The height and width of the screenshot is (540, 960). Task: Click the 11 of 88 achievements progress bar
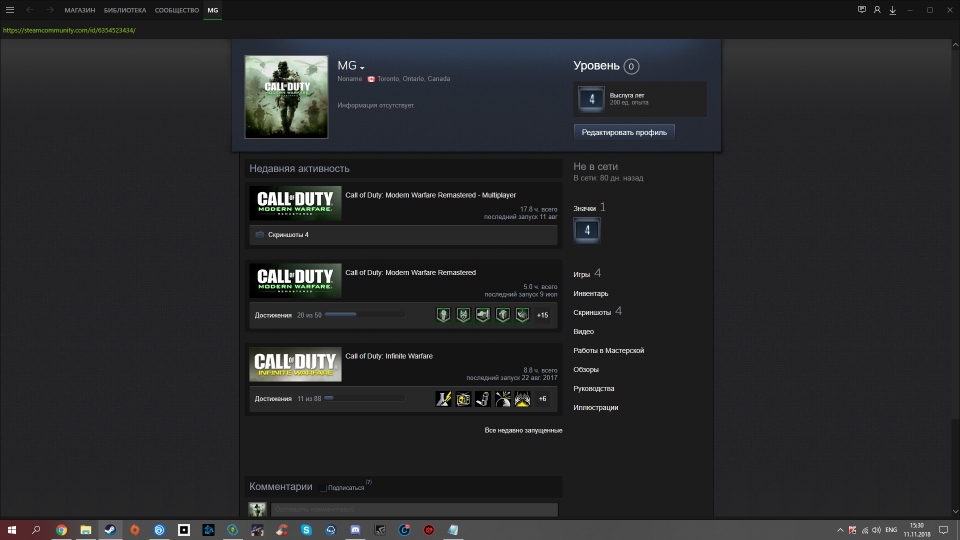click(364, 398)
